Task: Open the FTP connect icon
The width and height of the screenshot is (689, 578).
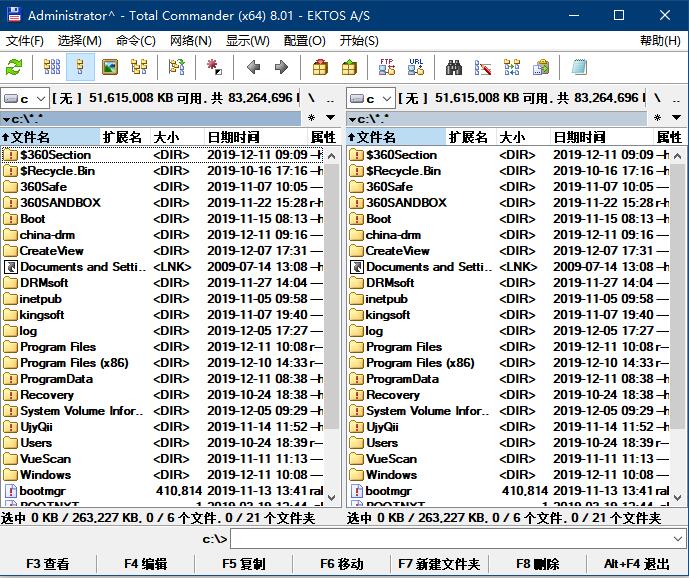Action: tap(387, 68)
